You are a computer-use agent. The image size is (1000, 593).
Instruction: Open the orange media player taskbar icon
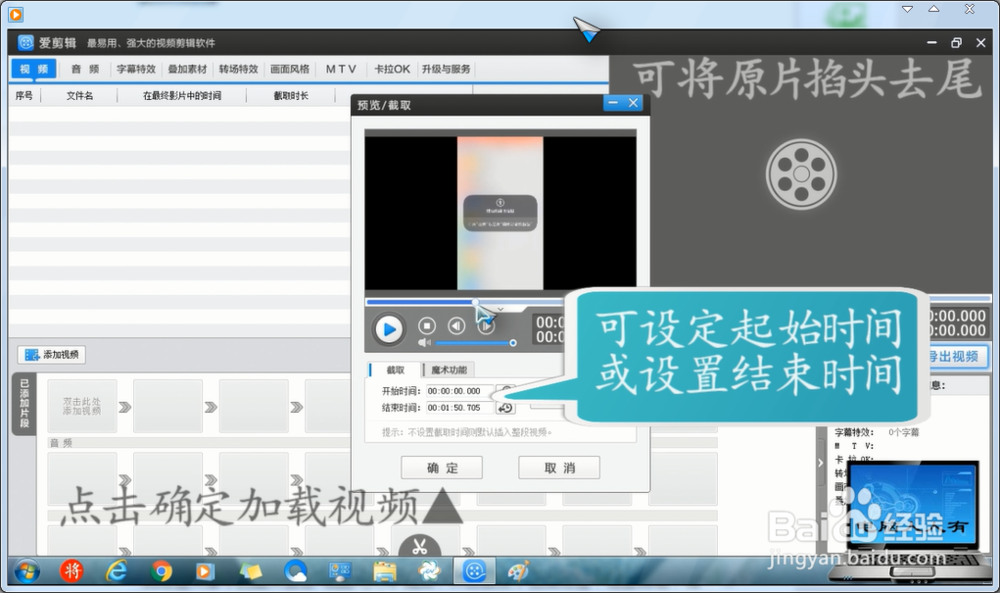click(x=205, y=571)
